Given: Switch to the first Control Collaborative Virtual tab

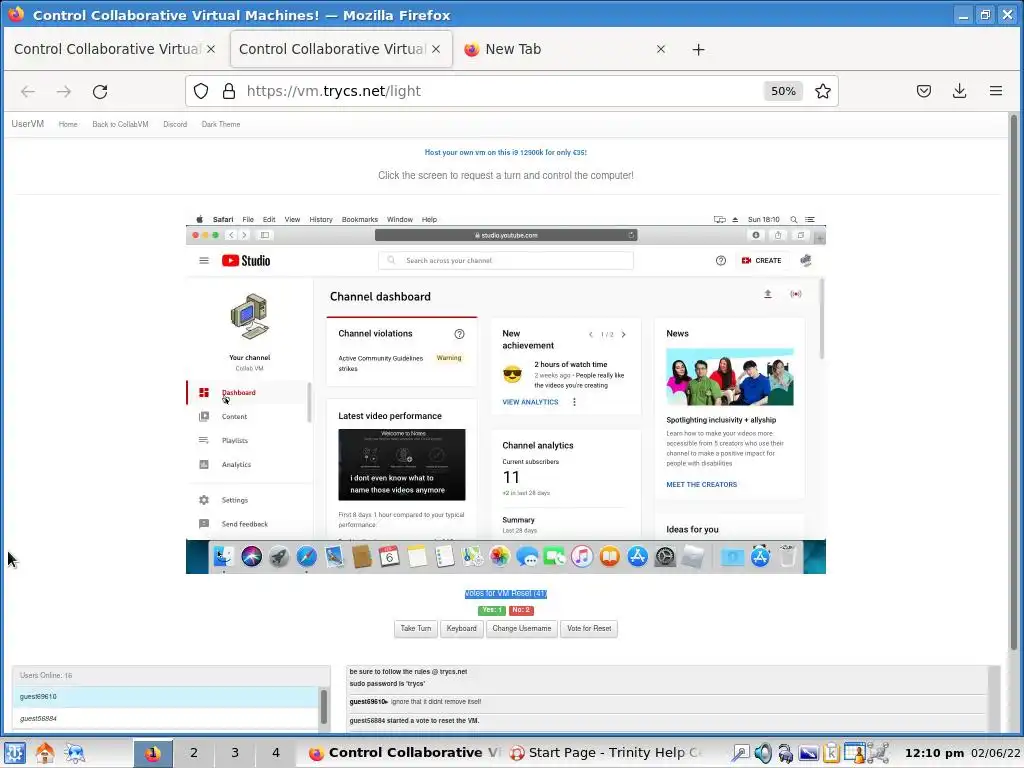Looking at the screenshot, I should [115, 50].
